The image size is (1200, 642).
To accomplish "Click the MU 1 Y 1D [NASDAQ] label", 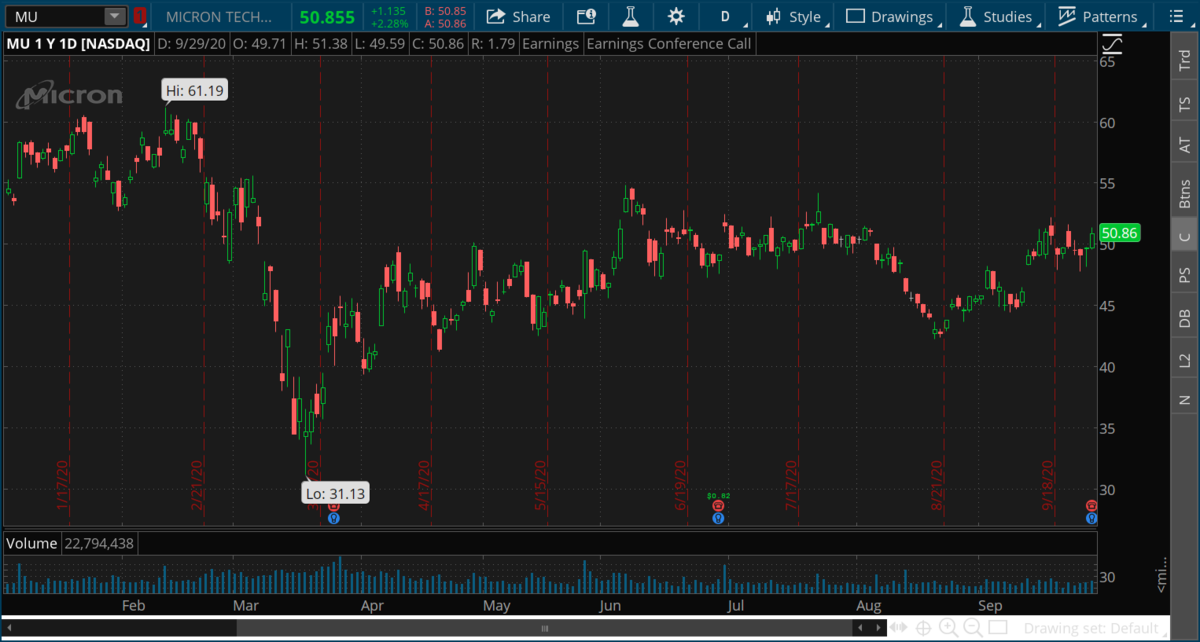I will point(79,44).
